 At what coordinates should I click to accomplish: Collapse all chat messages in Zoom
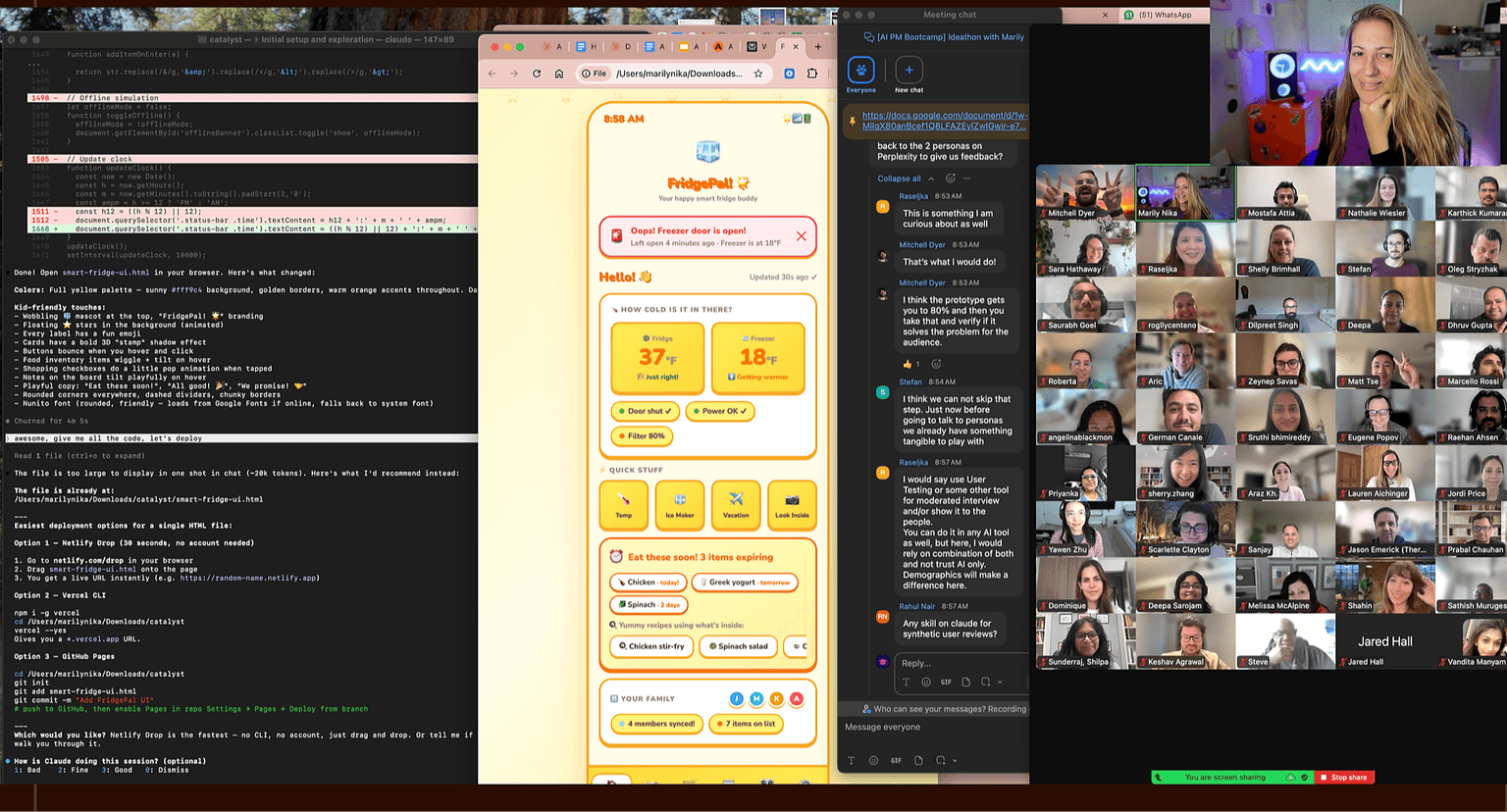(x=899, y=178)
